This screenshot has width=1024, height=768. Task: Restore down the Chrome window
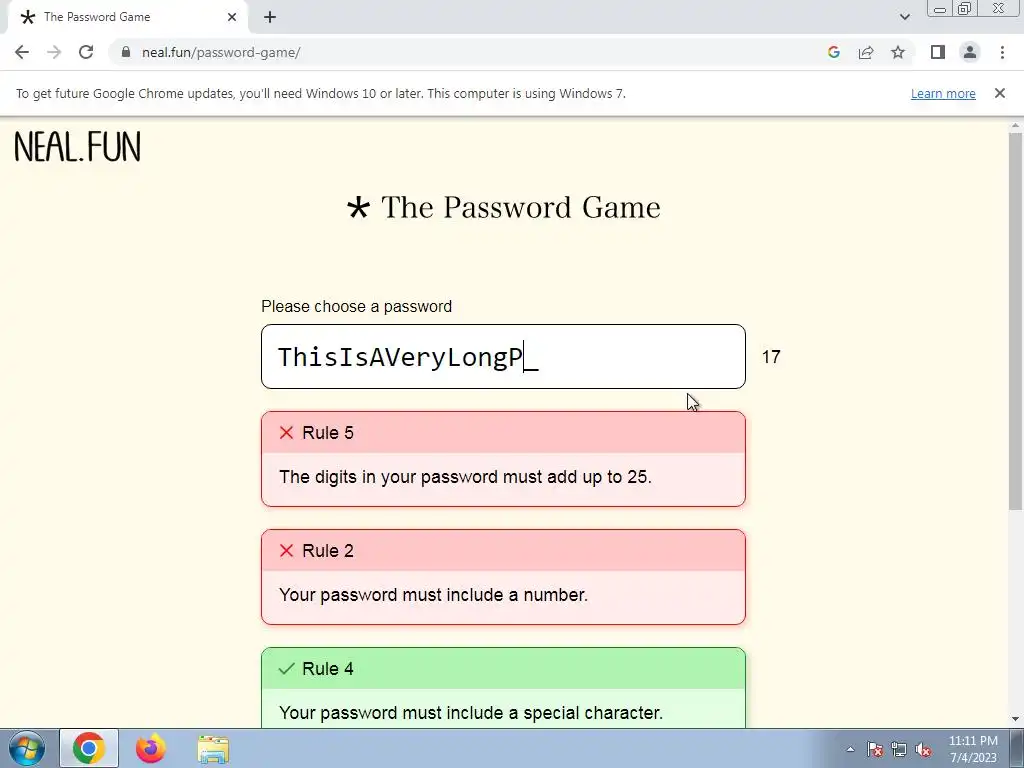click(964, 9)
